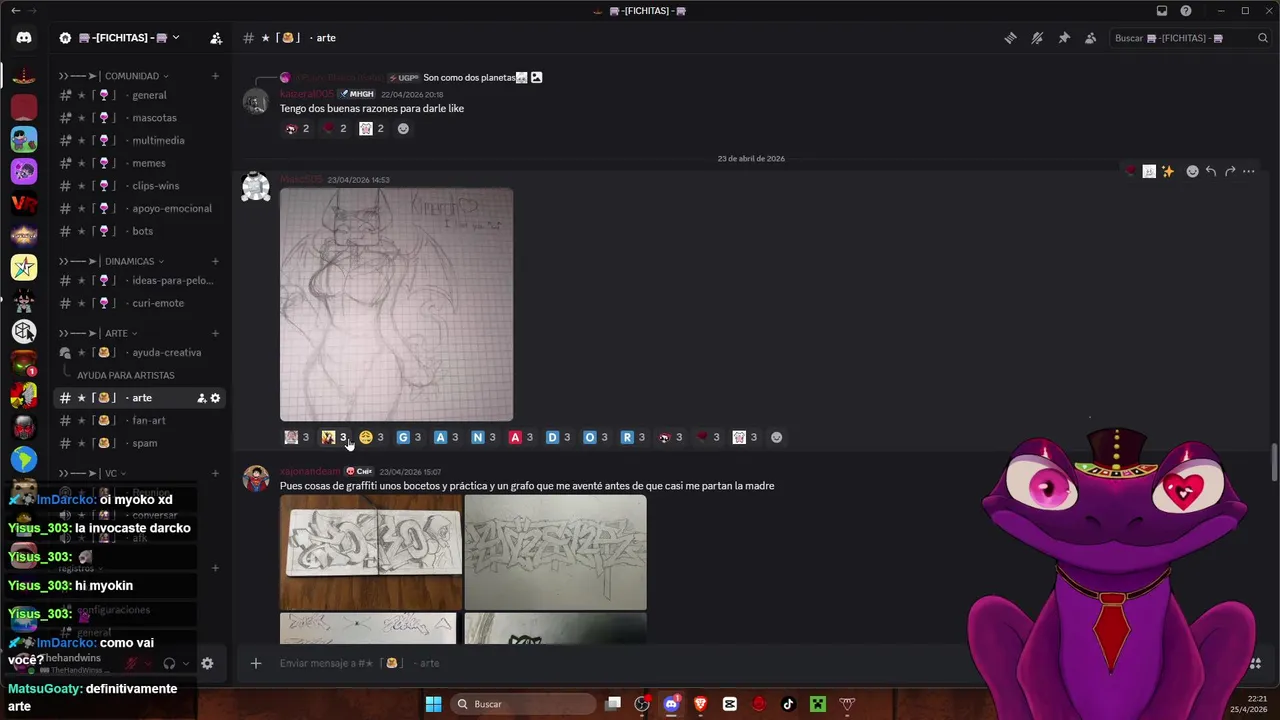Create channel in VC with plus icon
This screenshot has width=1280, height=720.
pyautogui.click(x=215, y=473)
